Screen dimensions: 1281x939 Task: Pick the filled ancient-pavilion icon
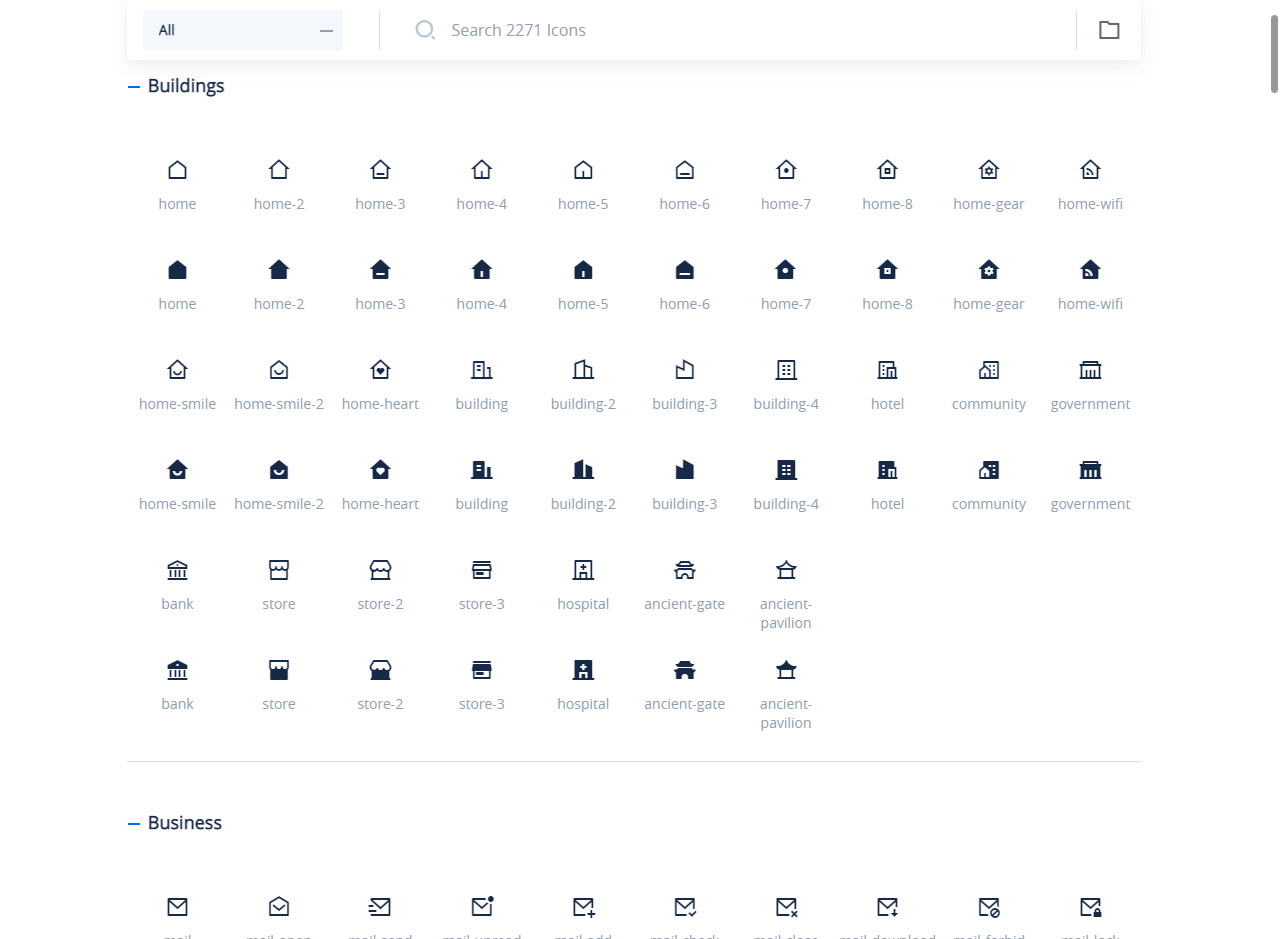[786, 670]
